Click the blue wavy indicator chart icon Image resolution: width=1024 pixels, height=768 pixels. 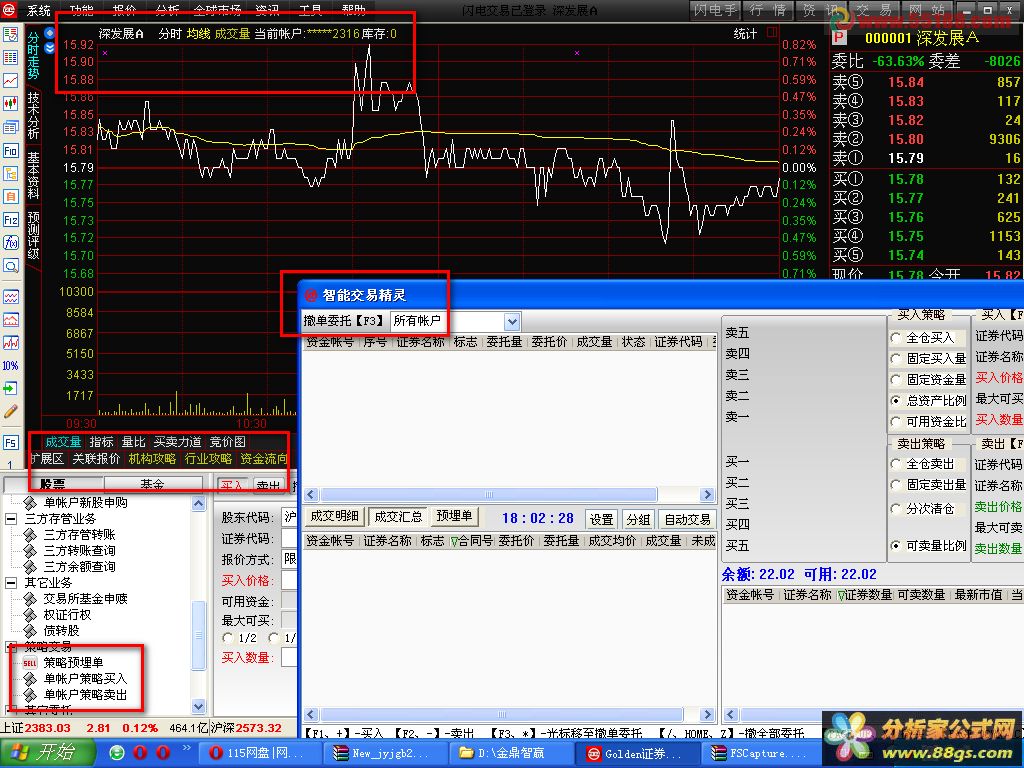click(10, 297)
